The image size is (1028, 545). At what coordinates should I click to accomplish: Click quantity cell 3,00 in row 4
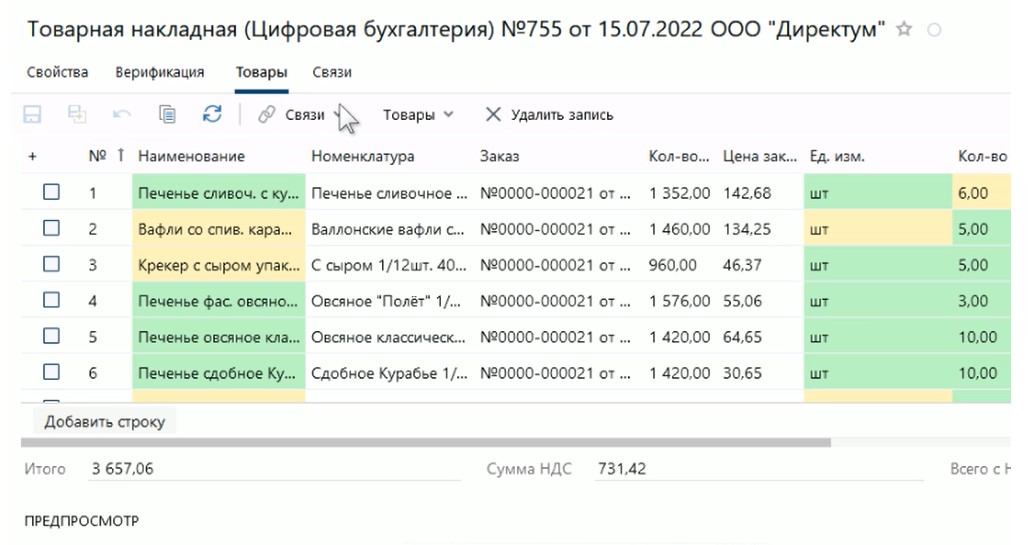tap(981, 301)
